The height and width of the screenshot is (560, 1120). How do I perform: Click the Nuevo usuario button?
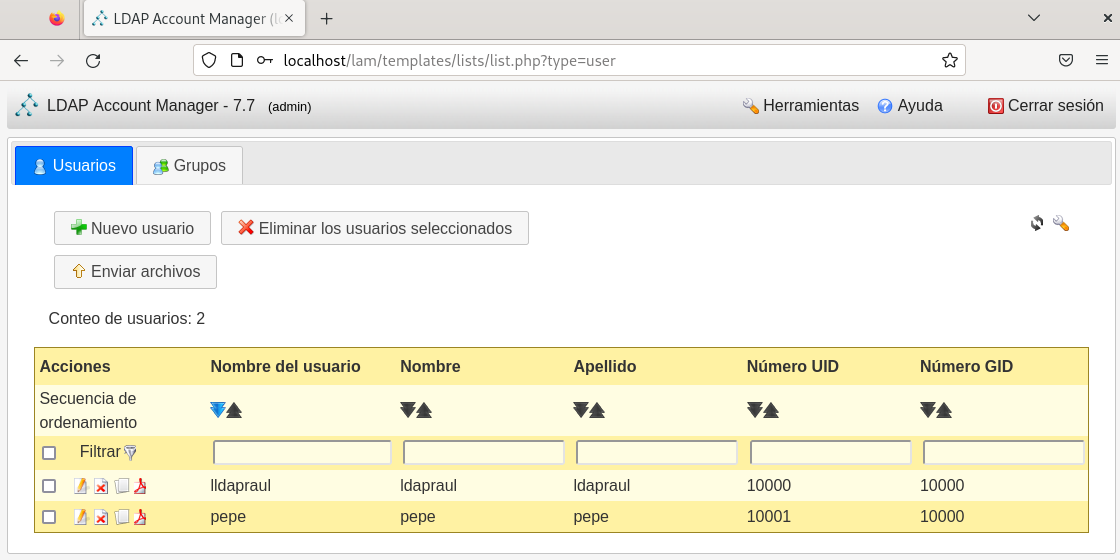[132, 228]
